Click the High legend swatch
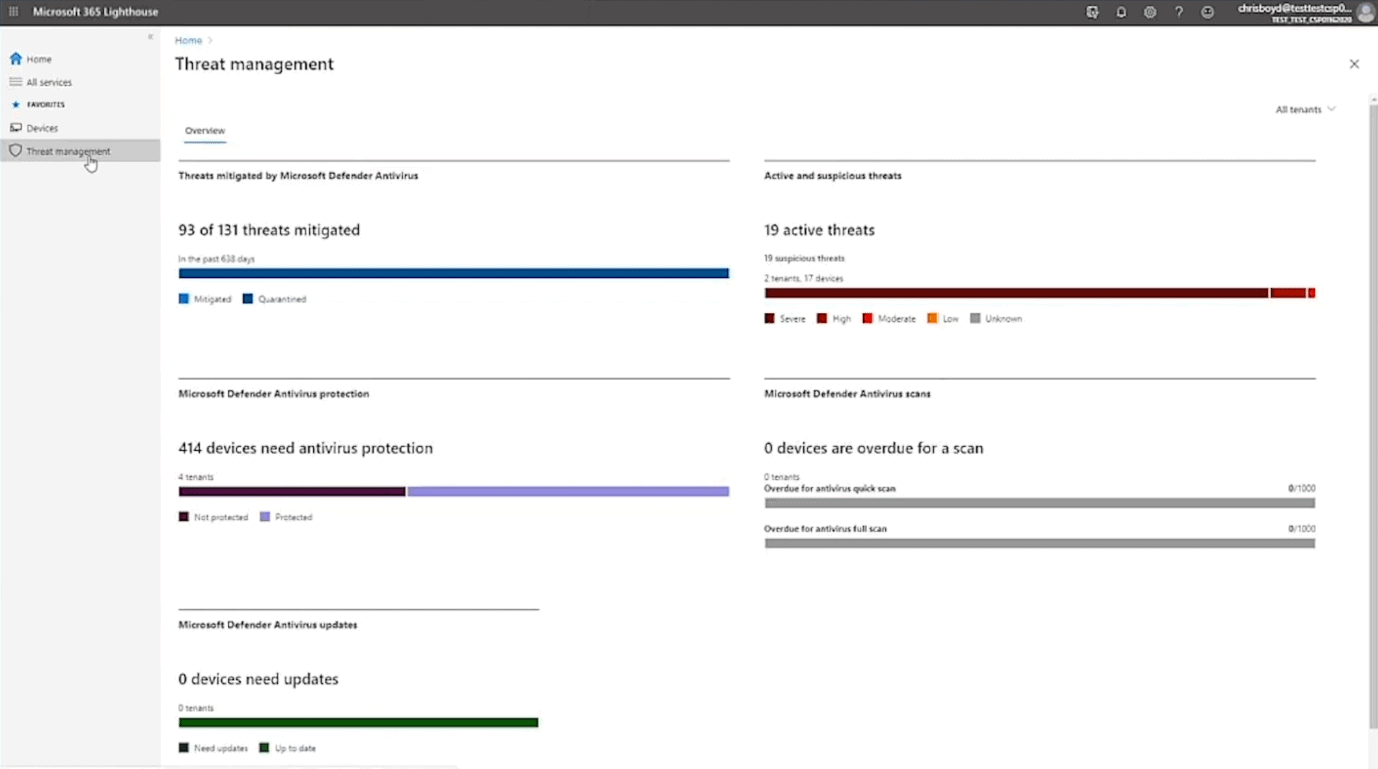 pos(822,318)
